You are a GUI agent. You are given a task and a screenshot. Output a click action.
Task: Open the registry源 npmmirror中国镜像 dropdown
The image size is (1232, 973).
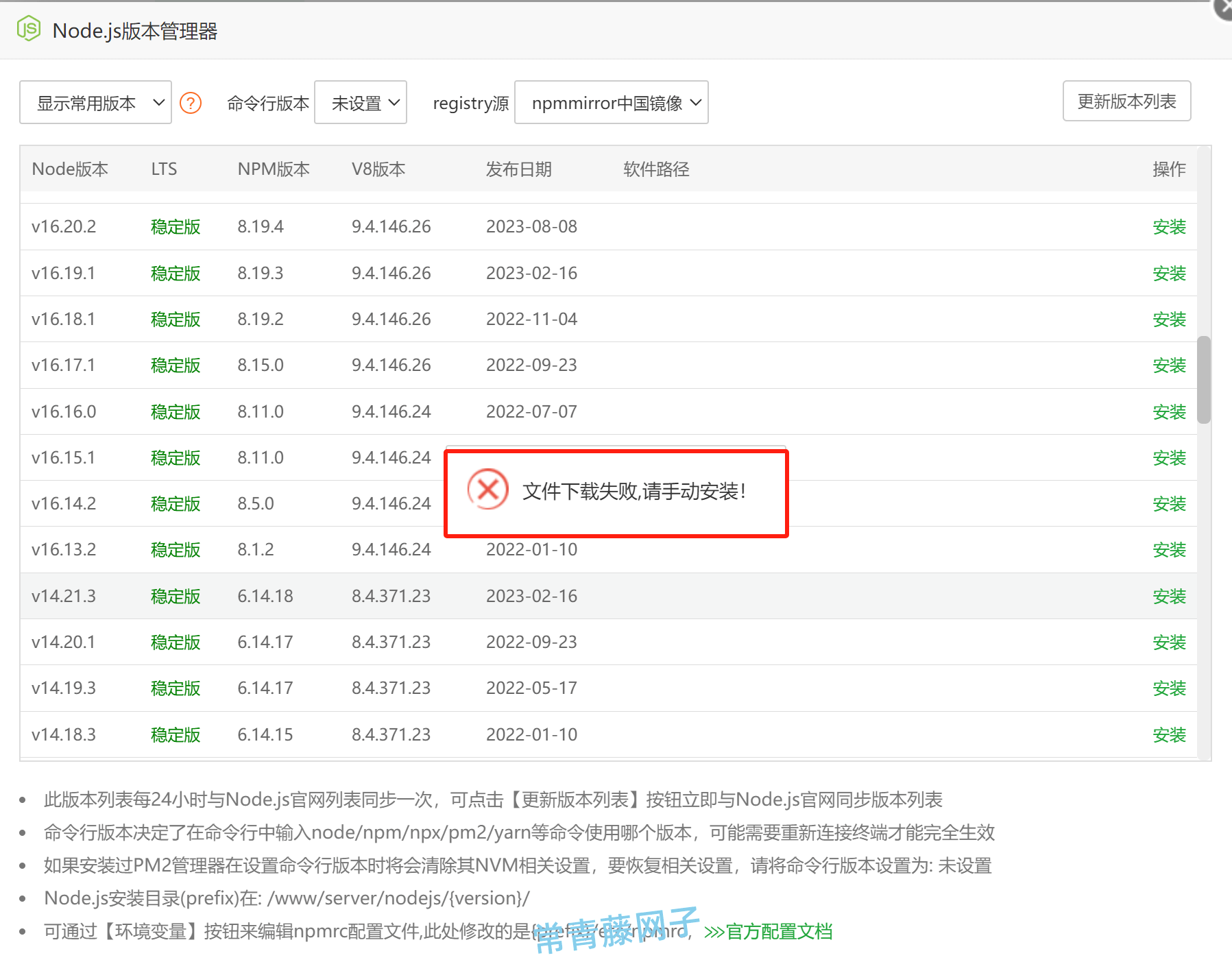pyautogui.click(x=611, y=102)
